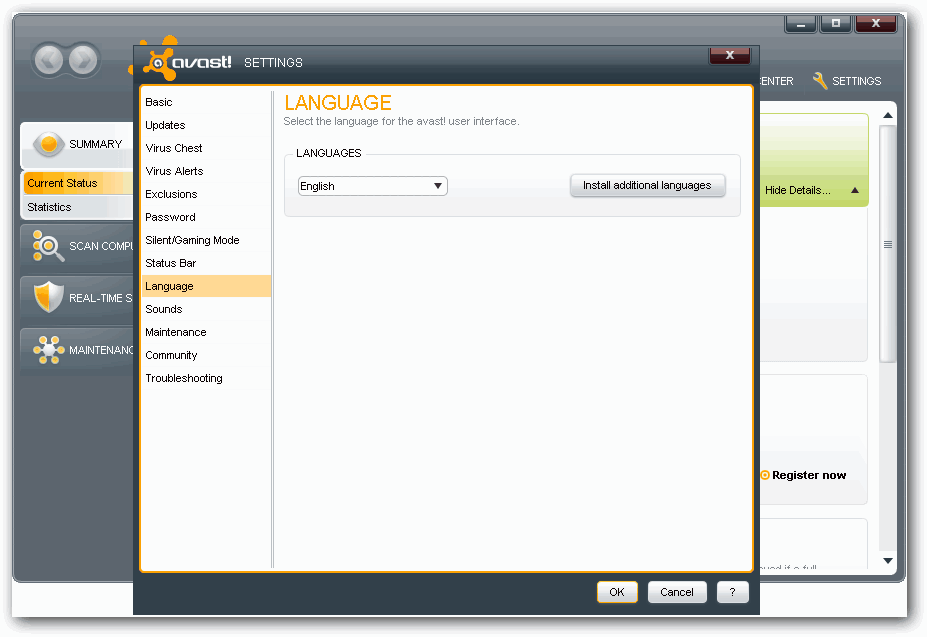Open Scan Computer section
The image size is (927, 637).
pos(77,246)
